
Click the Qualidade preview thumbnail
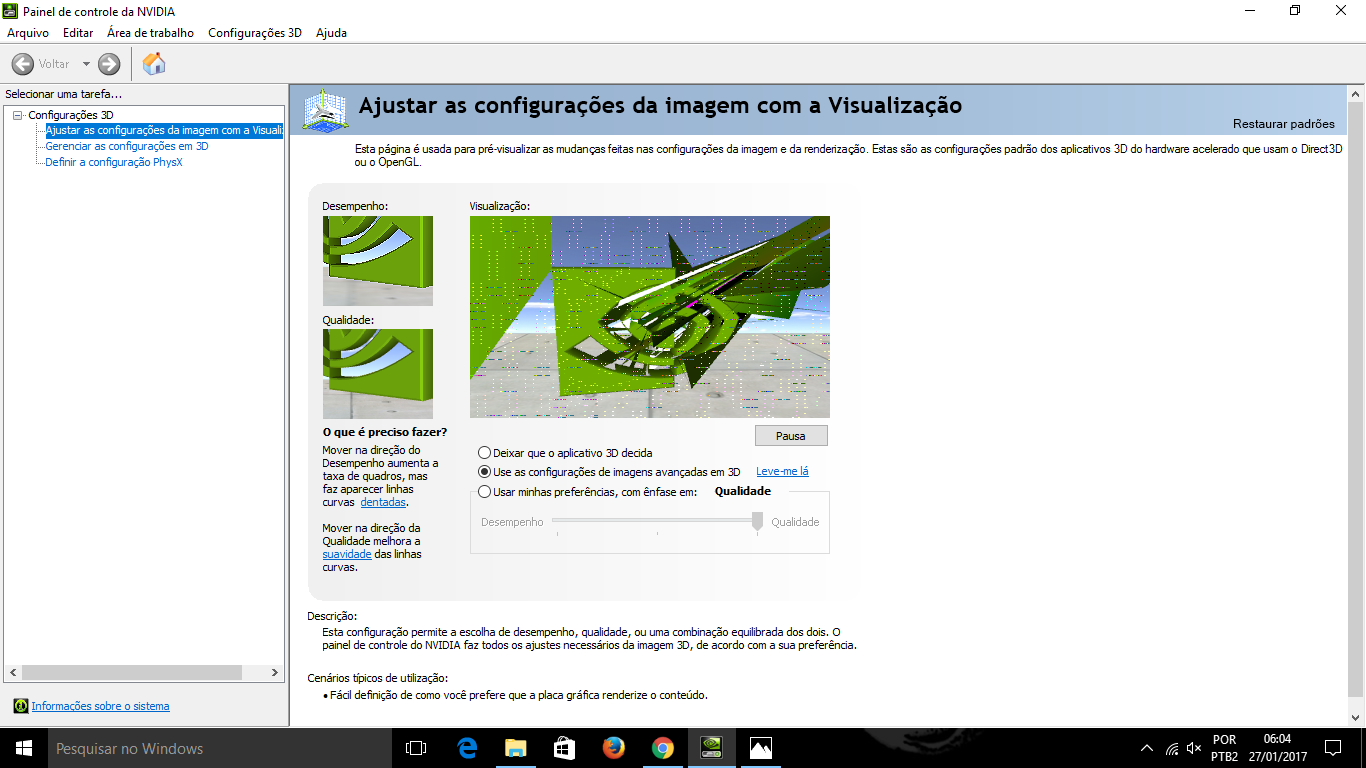click(378, 374)
